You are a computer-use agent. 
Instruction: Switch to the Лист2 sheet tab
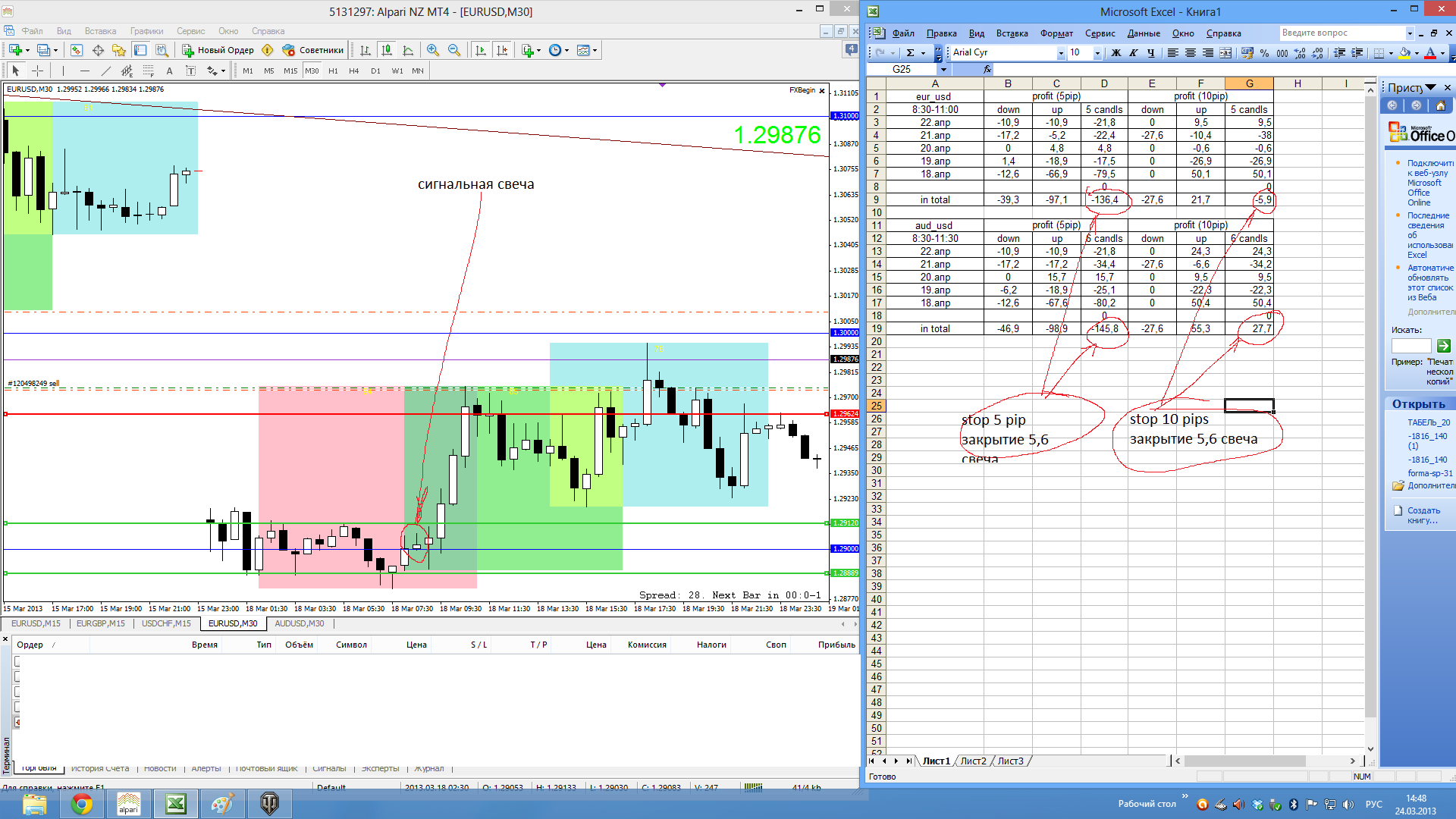pyautogui.click(x=974, y=761)
